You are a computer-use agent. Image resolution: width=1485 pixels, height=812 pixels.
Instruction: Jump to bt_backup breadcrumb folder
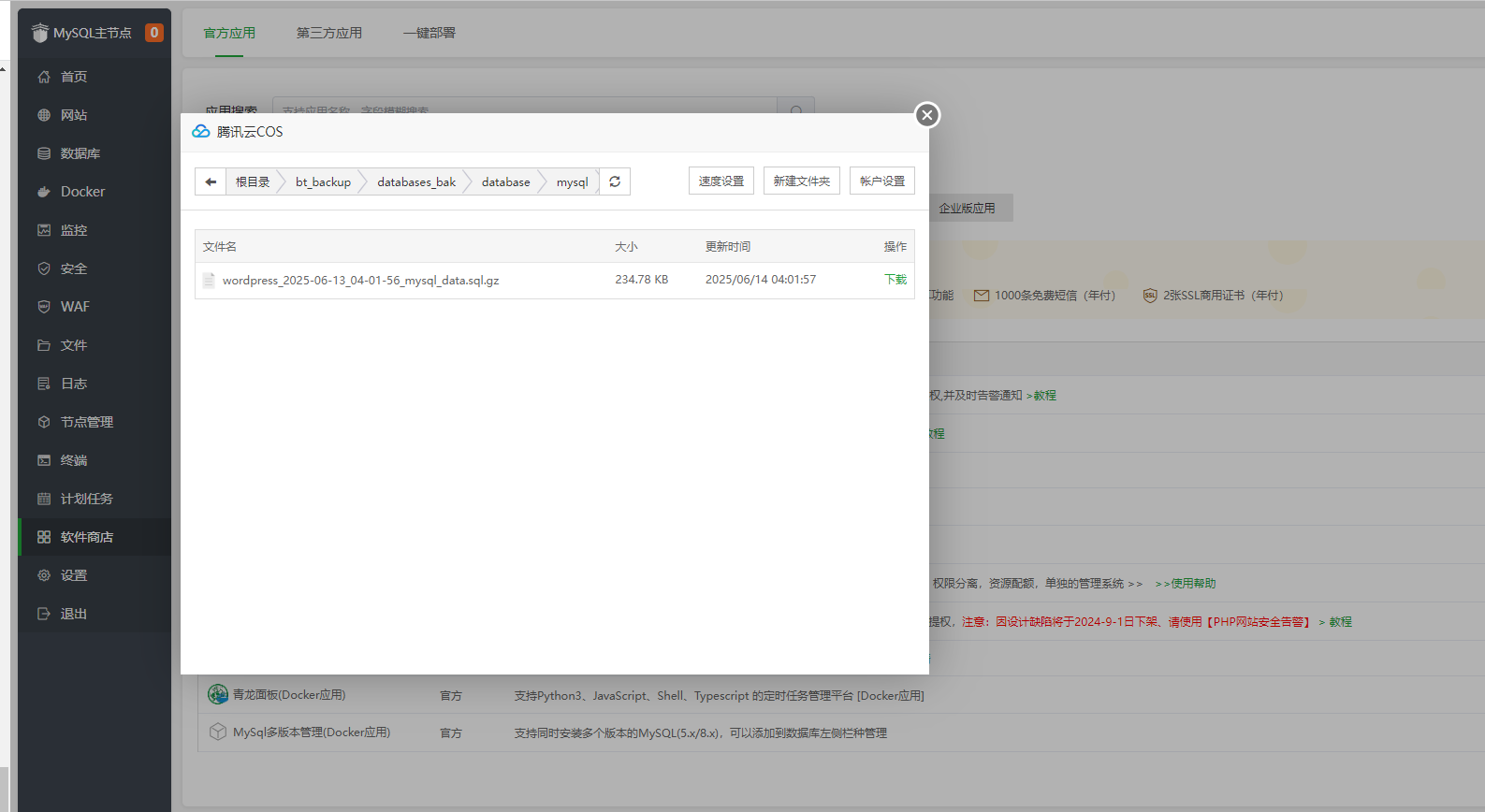tap(323, 181)
